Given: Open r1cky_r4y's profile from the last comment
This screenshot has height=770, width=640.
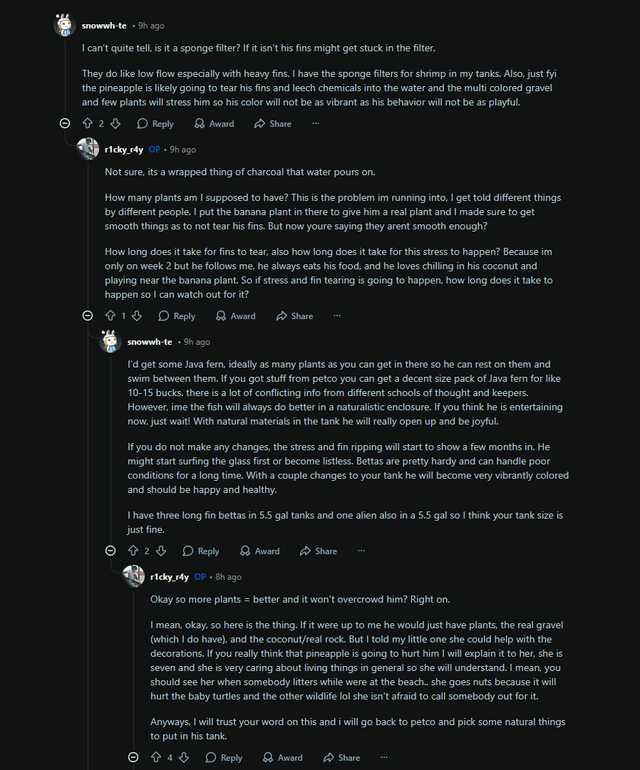Looking at the screenshot, I should [x=169, y=577].
